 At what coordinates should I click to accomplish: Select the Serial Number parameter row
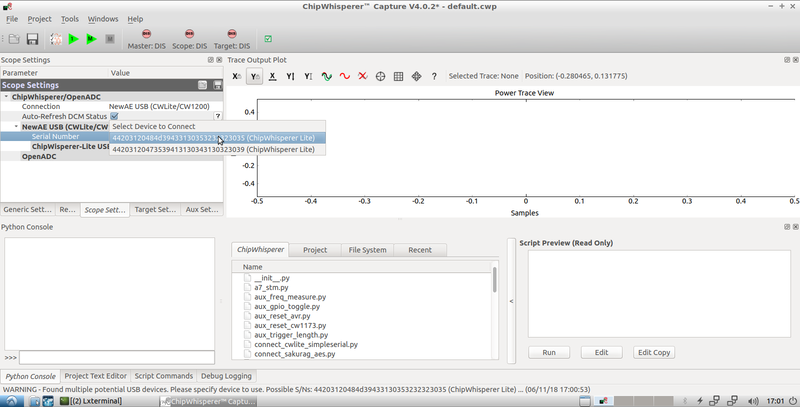(x=55, y=136)
